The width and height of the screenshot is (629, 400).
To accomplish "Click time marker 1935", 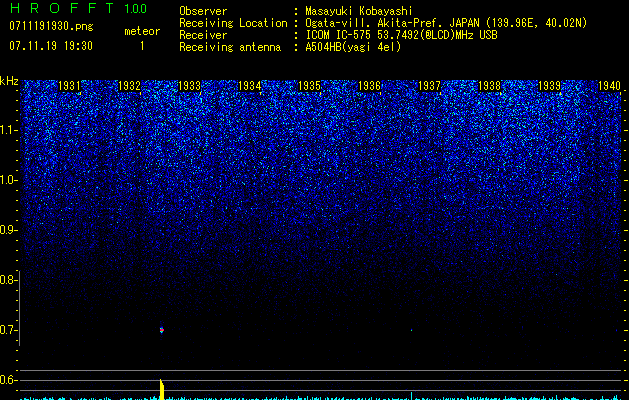I will 309,86.
